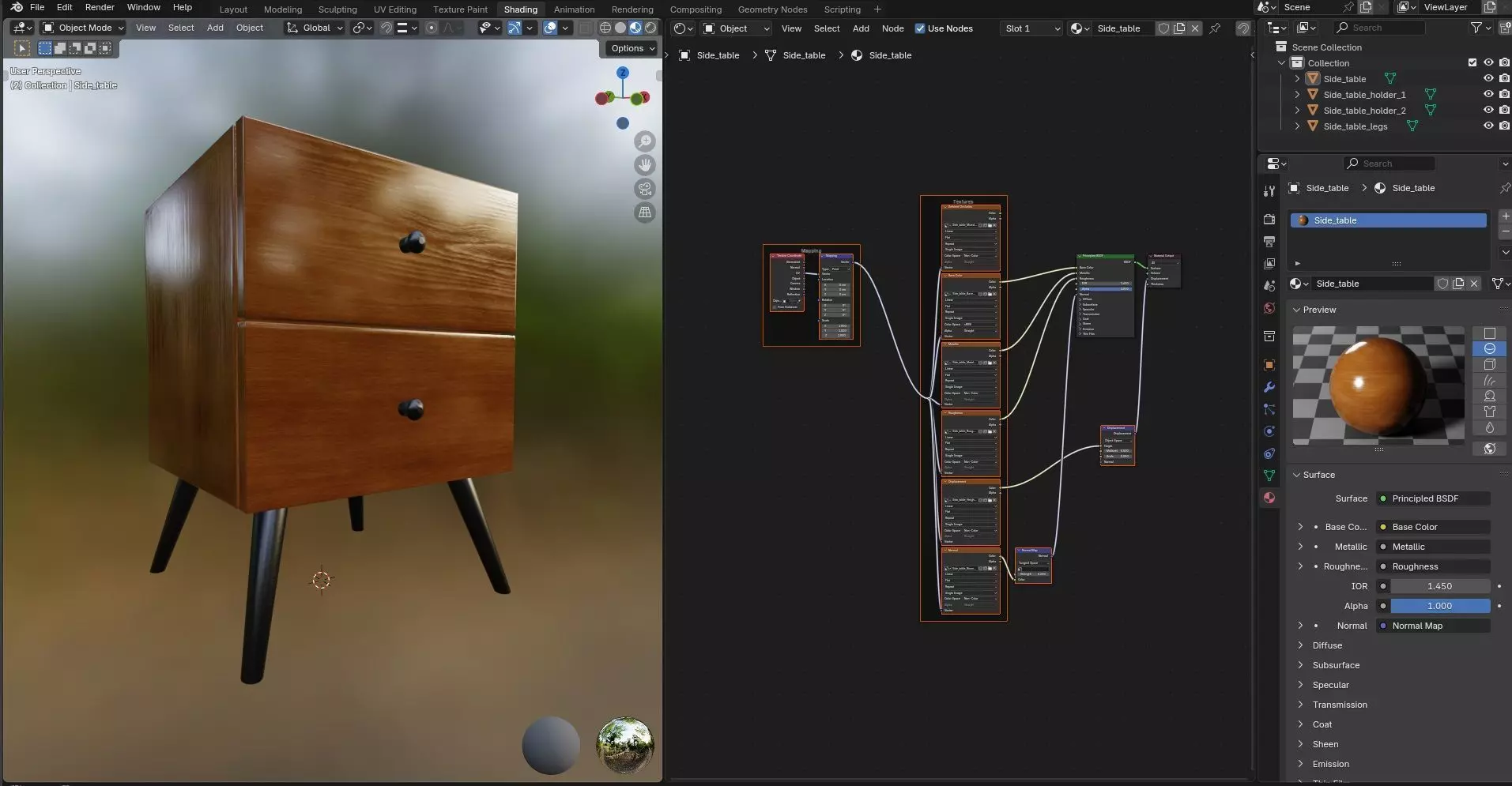
Task: Click the HDRI environment preview sphere
Action: coord(624,744)
